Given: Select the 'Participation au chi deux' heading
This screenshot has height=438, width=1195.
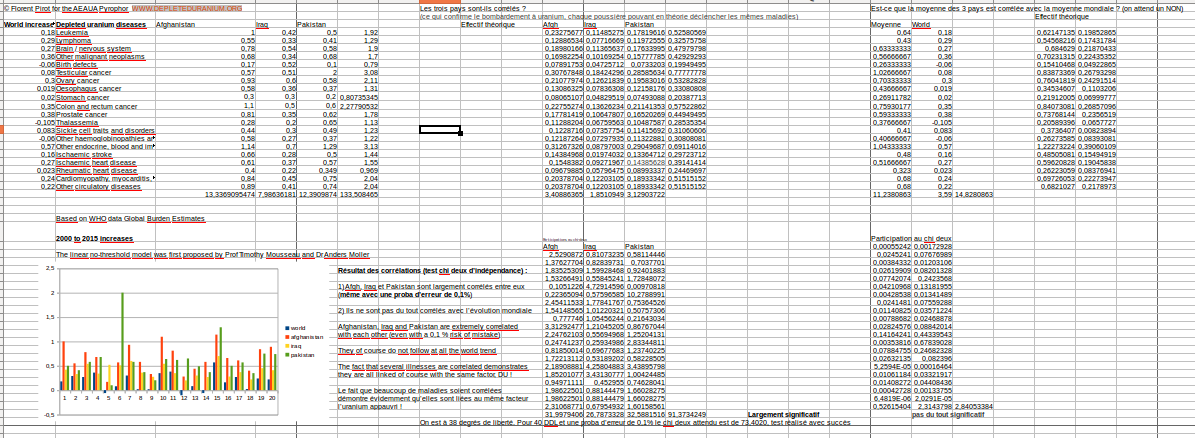Looking at the screenshot, I should 911,239.
